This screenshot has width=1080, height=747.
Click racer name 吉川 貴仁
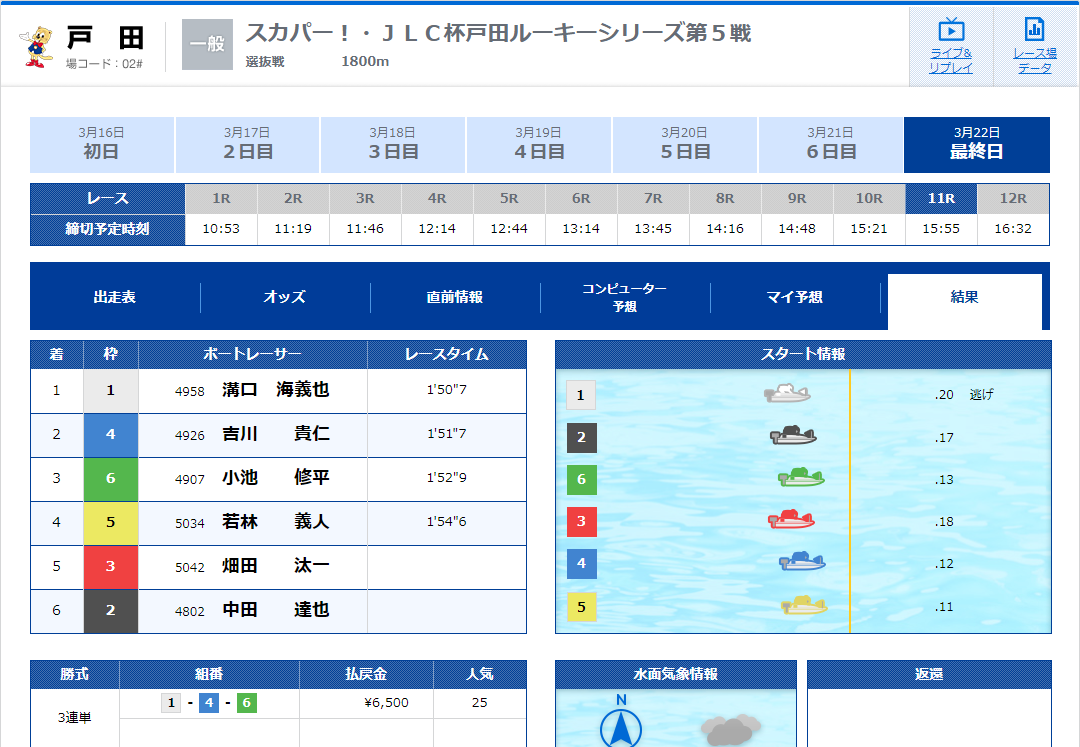pos(275,435)
